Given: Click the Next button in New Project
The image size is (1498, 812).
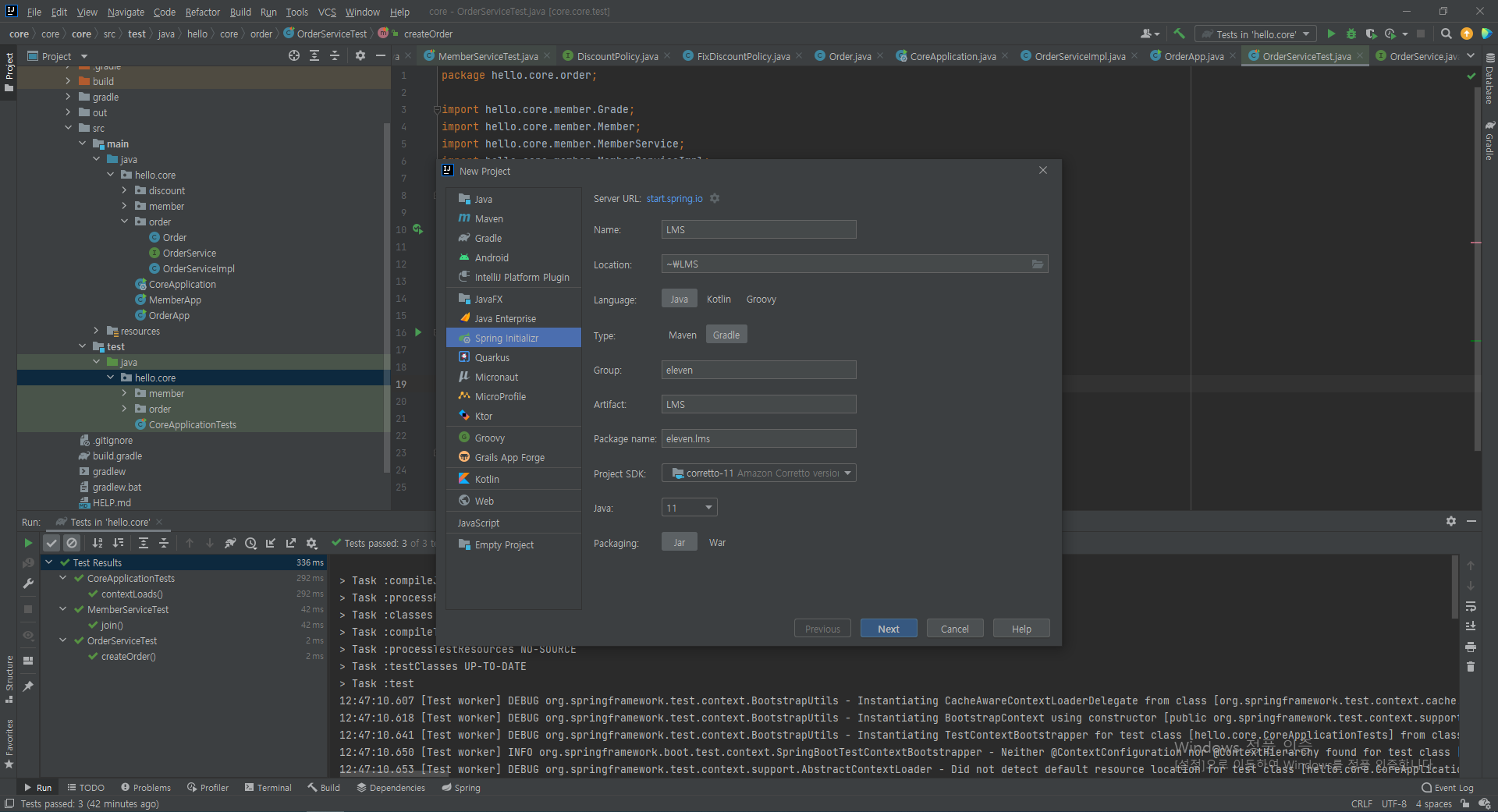Looking at the screenshot, I should tap(889, 629).
